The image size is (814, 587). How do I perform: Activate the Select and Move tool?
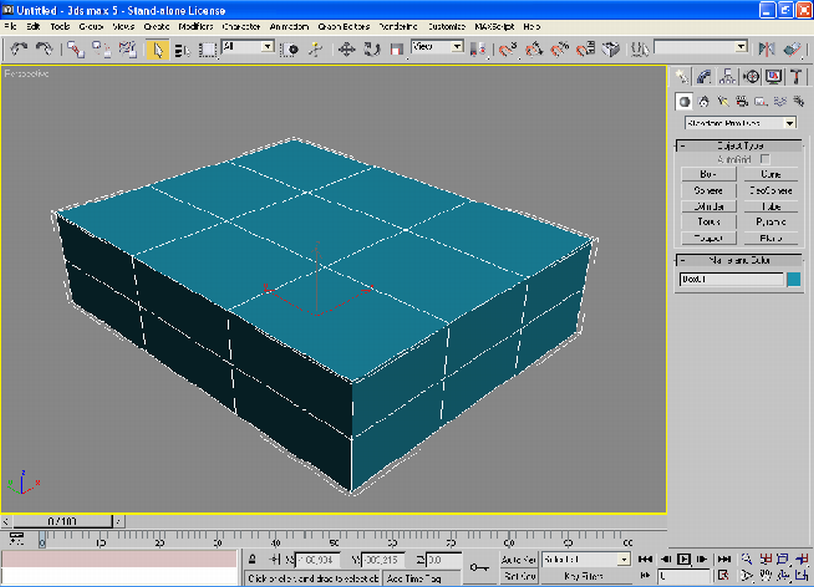347,48
